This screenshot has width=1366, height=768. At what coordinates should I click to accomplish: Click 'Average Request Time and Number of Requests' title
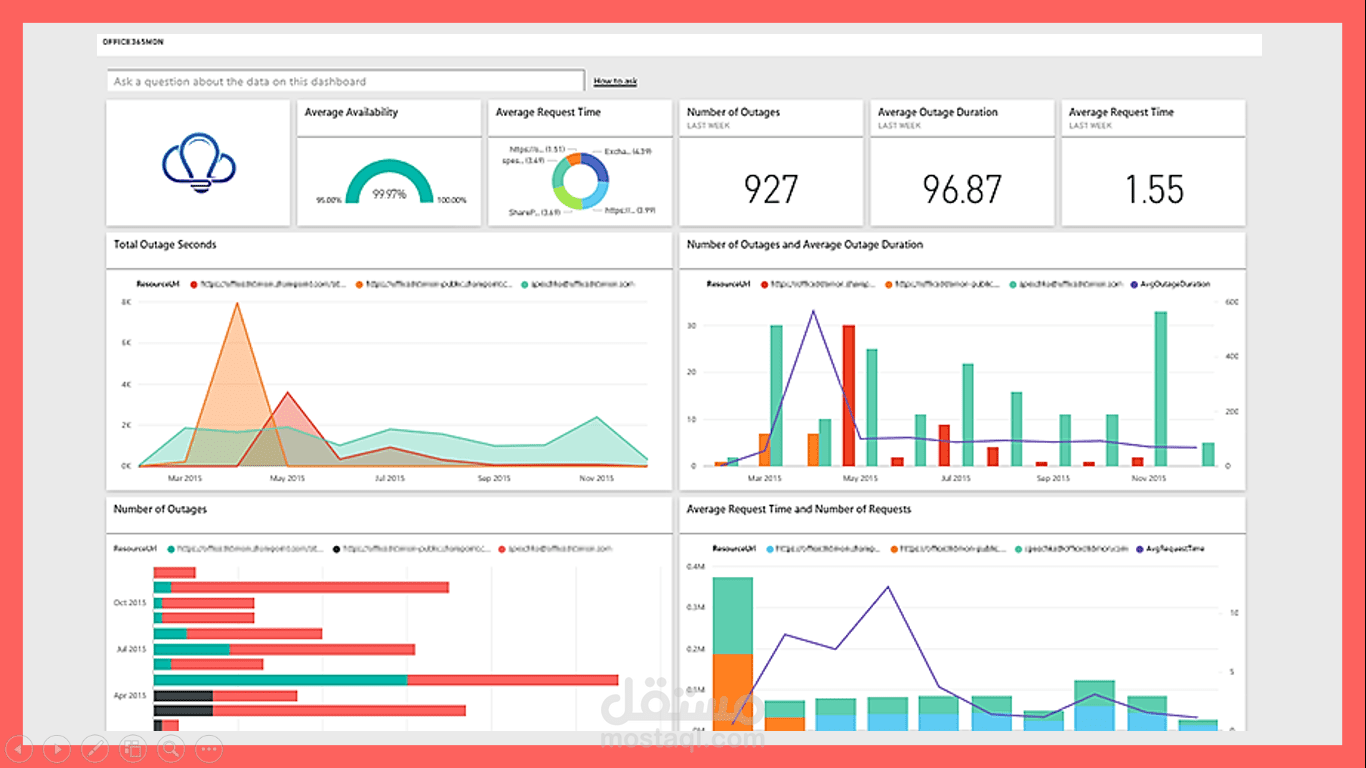click(x=799, y=510)
